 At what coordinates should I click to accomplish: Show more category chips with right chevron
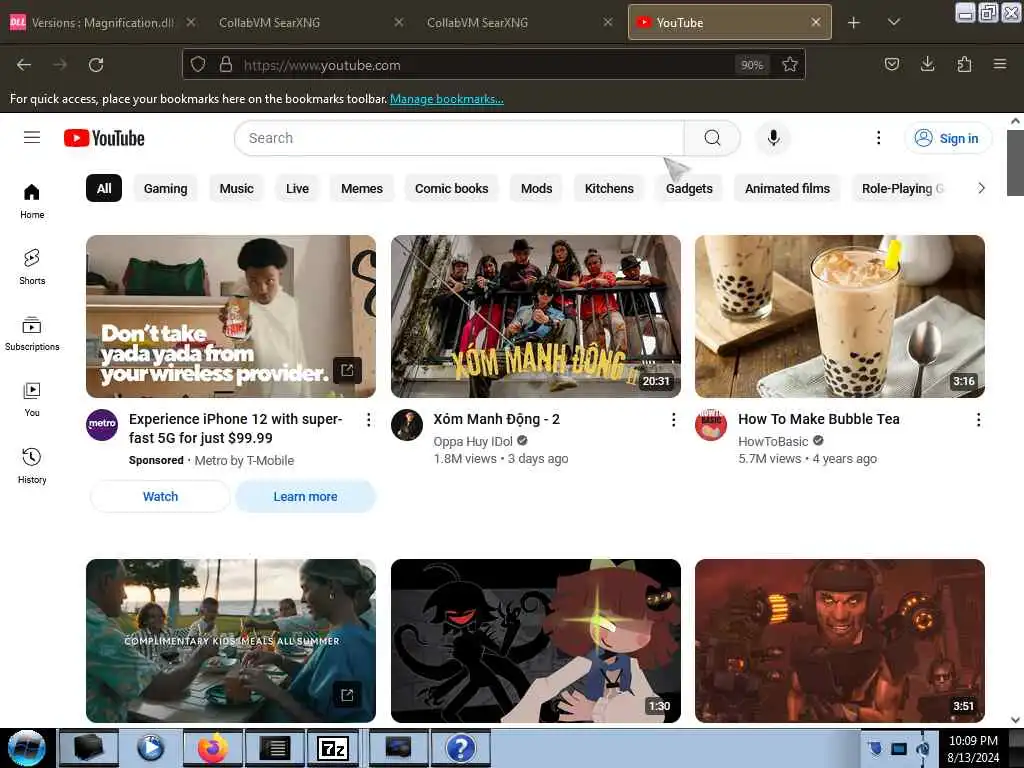coord(981,188)
